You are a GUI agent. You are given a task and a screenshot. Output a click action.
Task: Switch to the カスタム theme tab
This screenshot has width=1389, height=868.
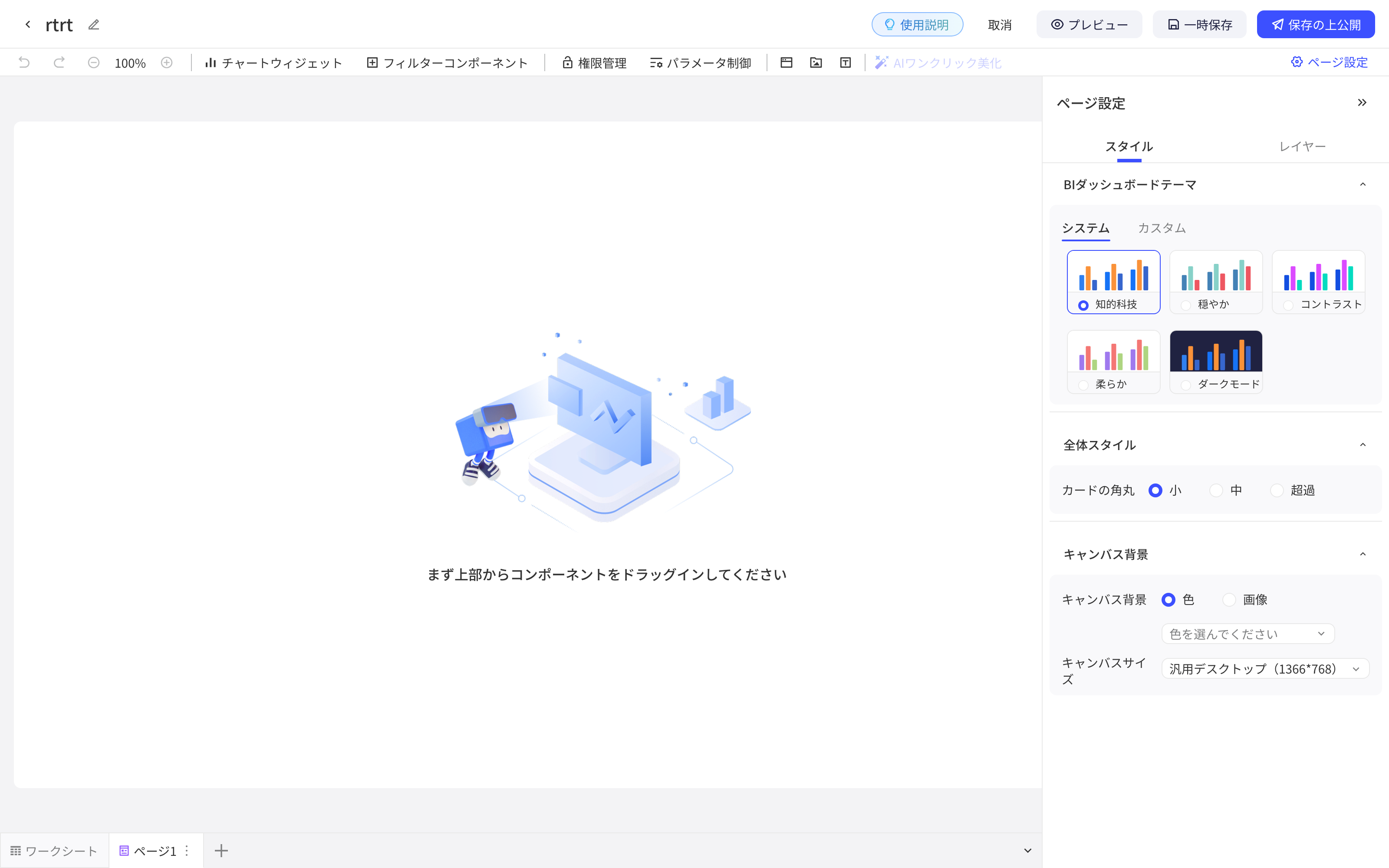tap(1162, 228)
